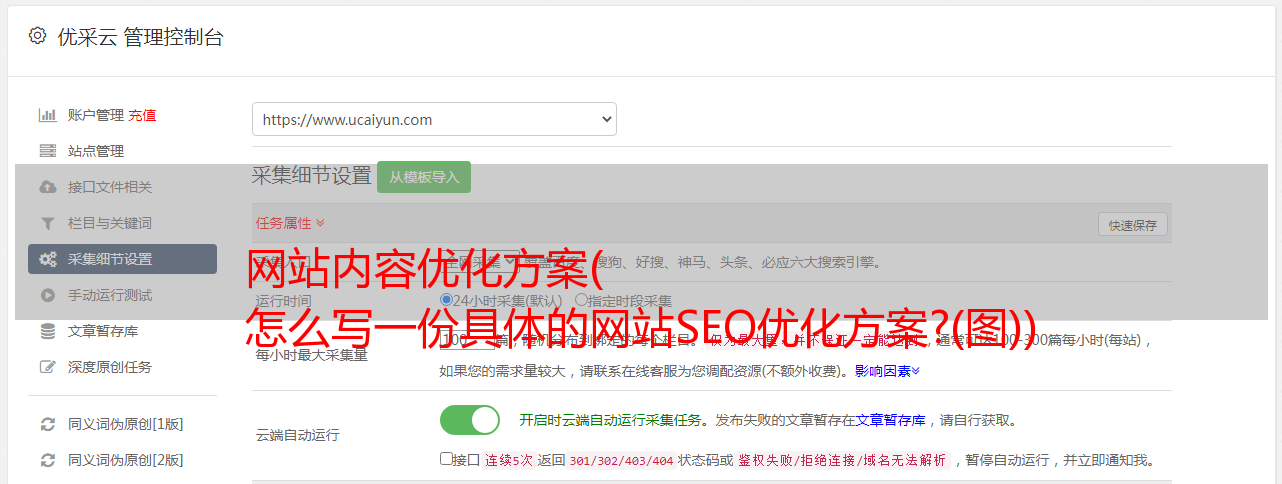The height and width of the screenshot is (484, 1282).
Task: Click the edit icon beside 深度原创任务
Action: point(47,367)
